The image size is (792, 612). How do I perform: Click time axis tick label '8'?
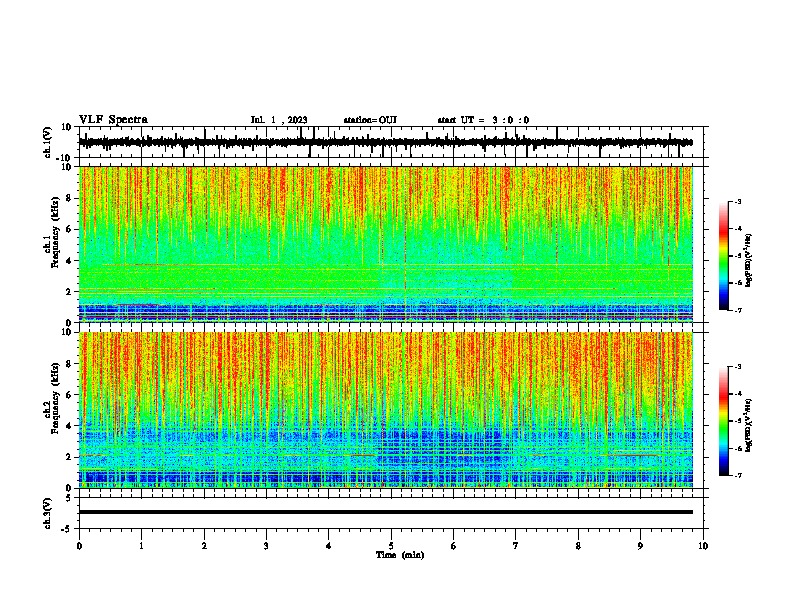(x=578, y=546)
